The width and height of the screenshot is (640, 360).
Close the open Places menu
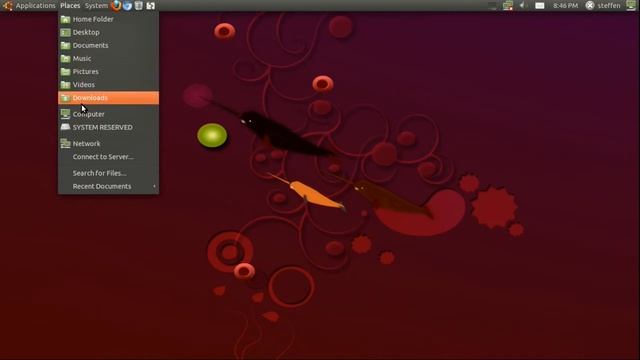coord(70,5)
